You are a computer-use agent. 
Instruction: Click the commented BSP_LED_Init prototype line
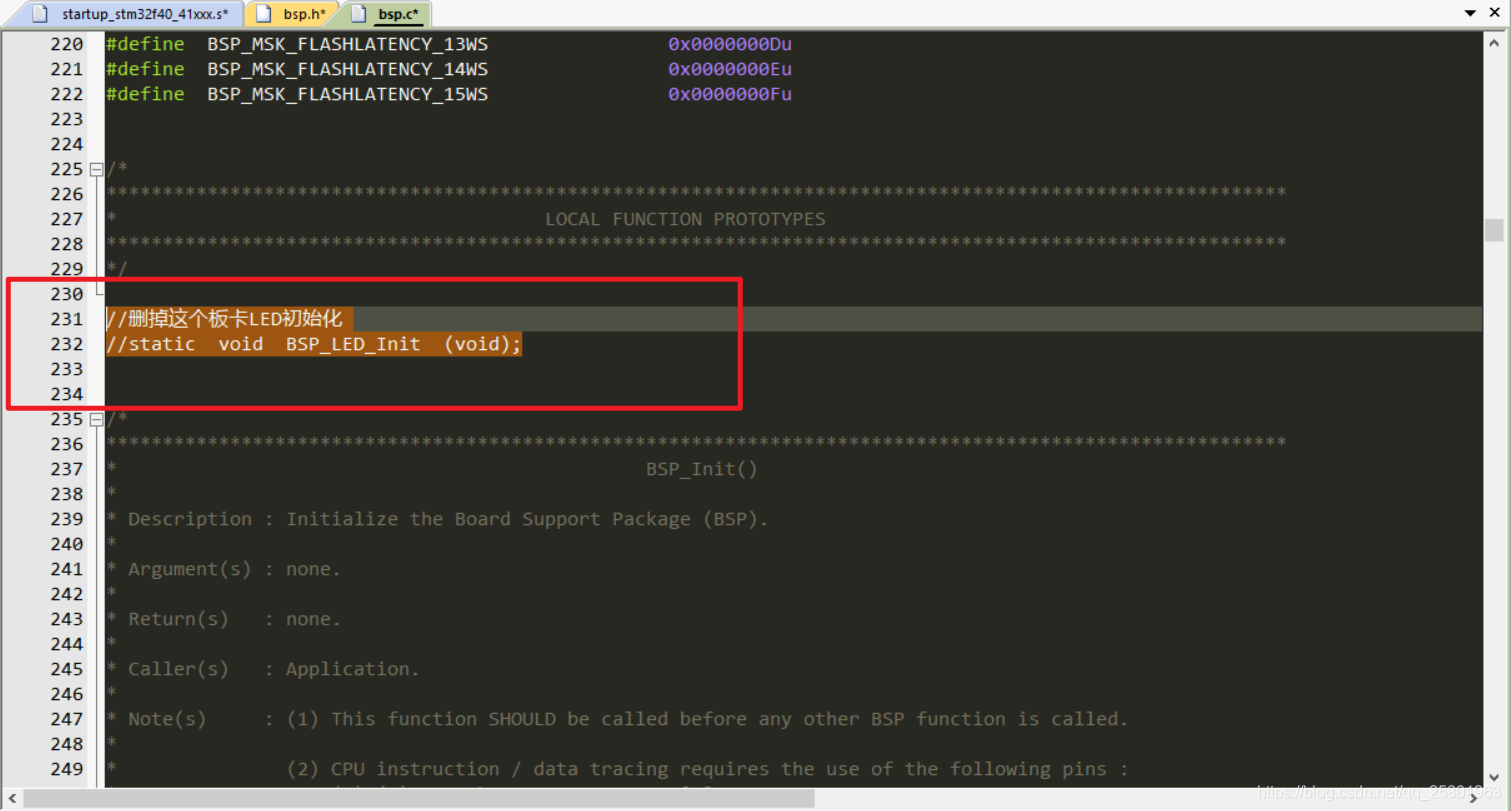click(x=314, y=344)
